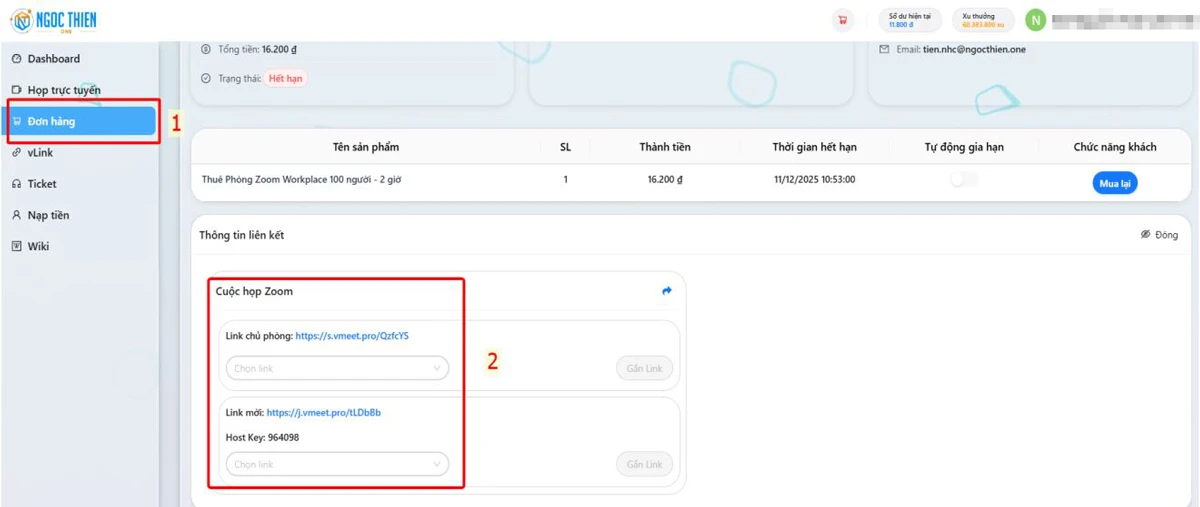Click the Wiki sidebar icon
This screenshot has width=1200, height=507.
click(x=17, y=246)
